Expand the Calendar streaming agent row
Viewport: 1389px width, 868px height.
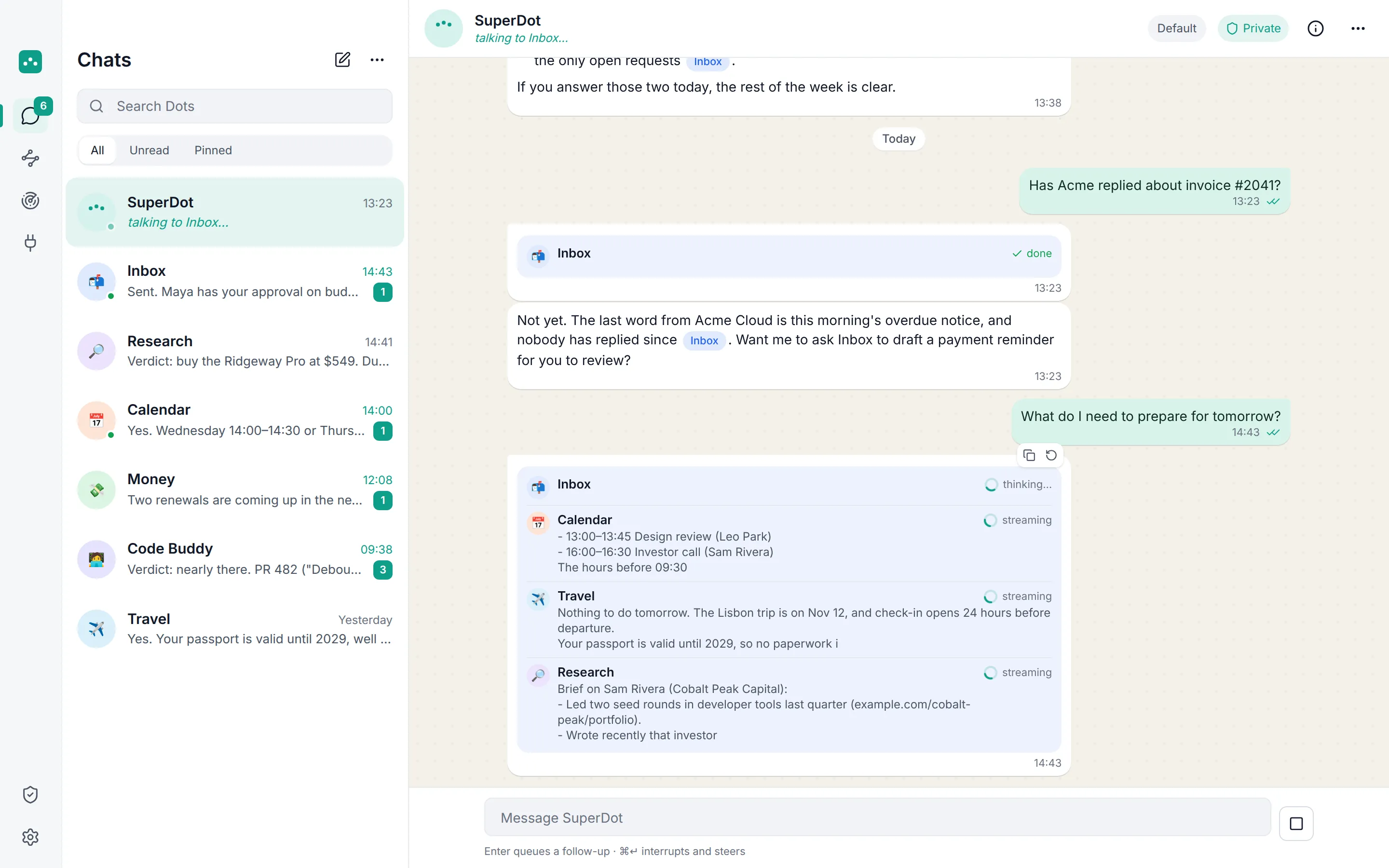[x=789, y=543]
